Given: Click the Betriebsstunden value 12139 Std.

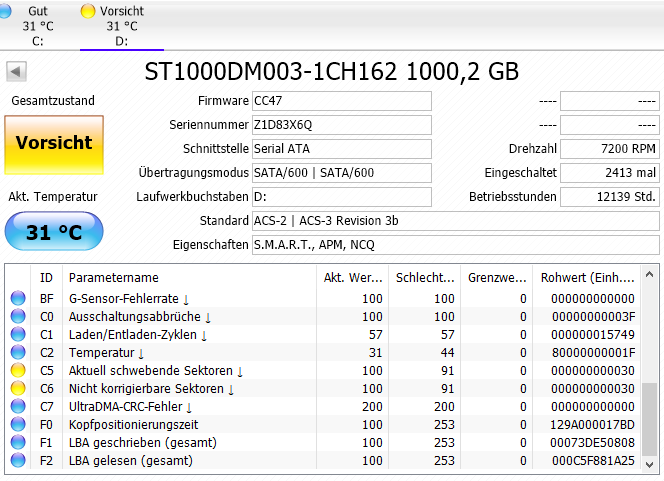Looking at the screenshot, I should (x=610, y=197).
